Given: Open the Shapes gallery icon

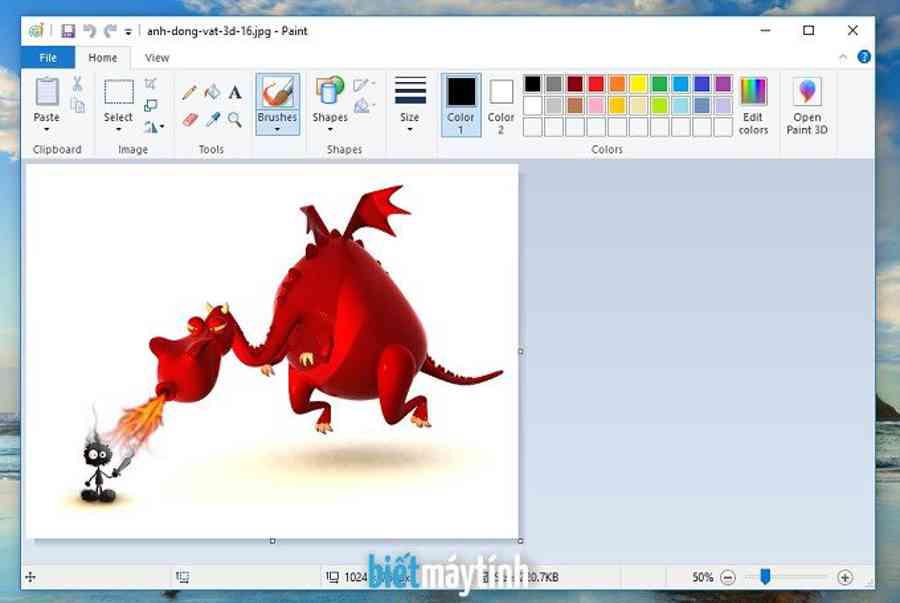Looking at the screenshot, I should pos(330,91).
